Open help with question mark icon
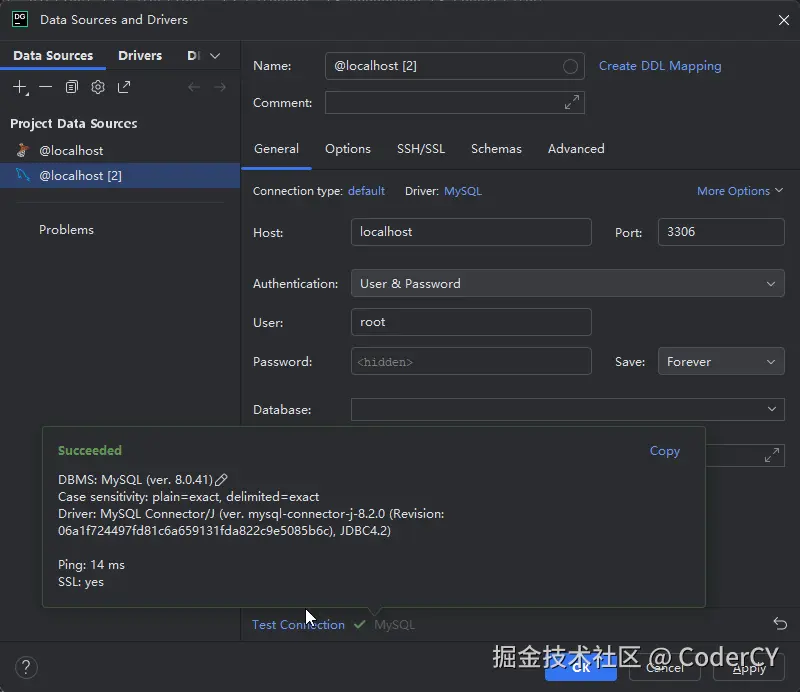The image size is (800, 692). pyautogui.click(x=26, y=668)
